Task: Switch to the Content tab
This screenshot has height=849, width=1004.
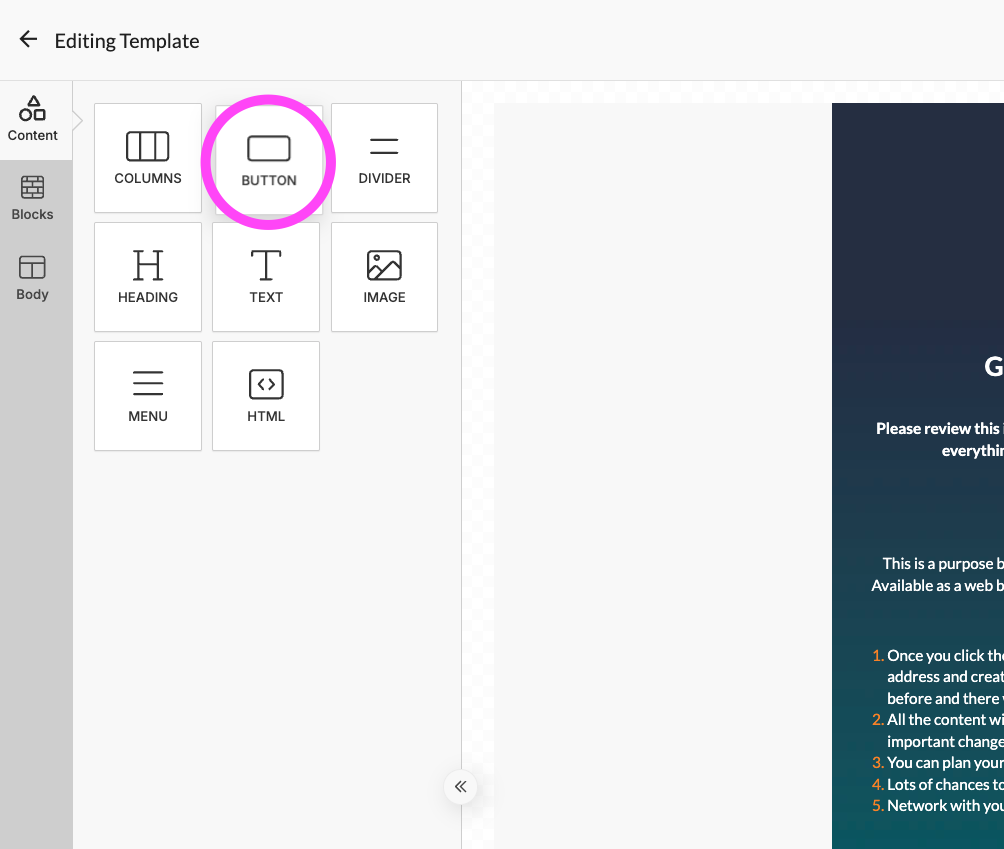Action: [x=33, y=120]
